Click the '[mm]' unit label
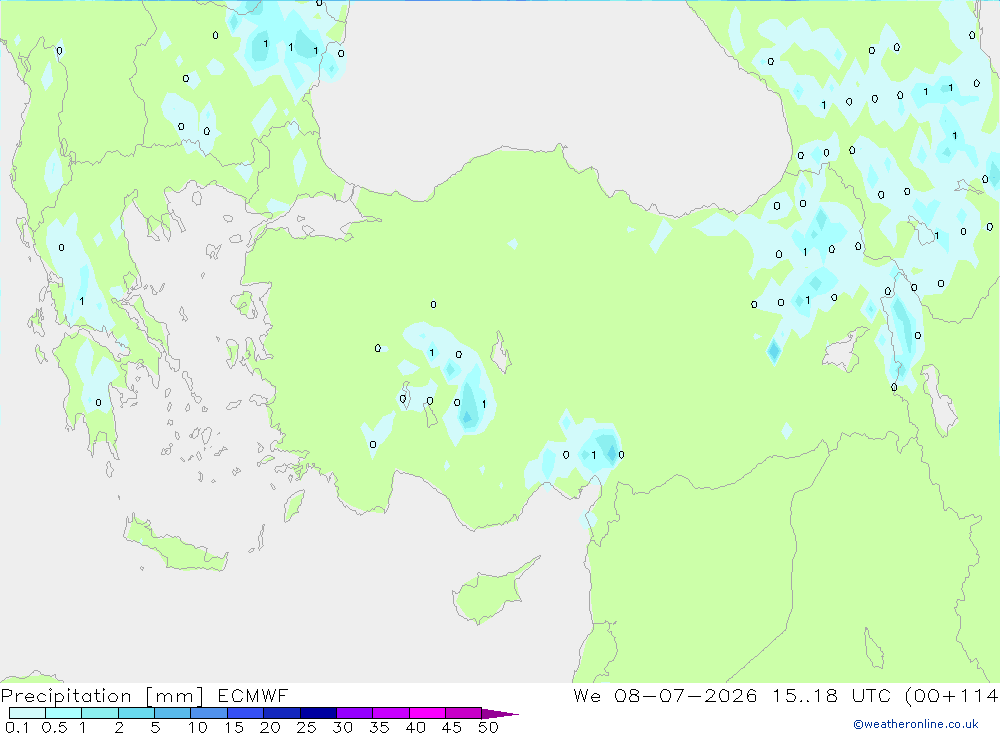1000x733 pixels. pos(175,696)
